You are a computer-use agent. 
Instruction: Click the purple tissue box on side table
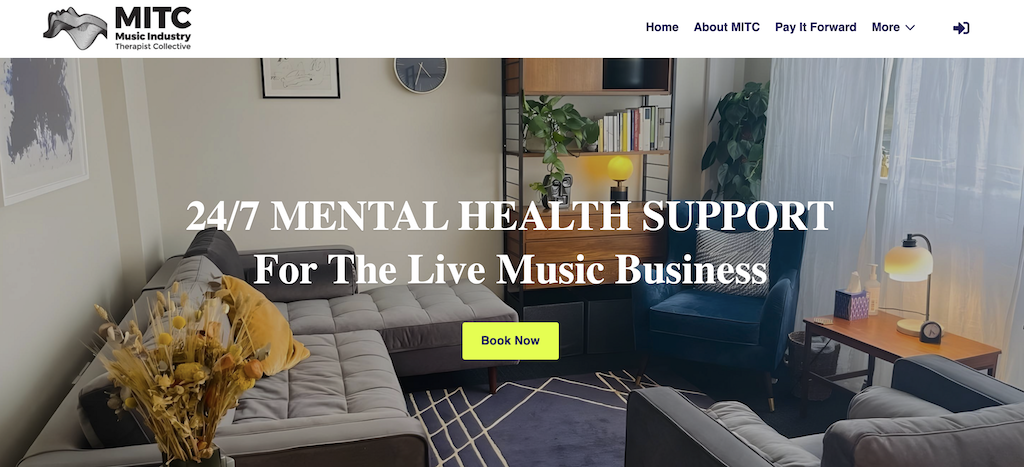[x=852, y=302]
